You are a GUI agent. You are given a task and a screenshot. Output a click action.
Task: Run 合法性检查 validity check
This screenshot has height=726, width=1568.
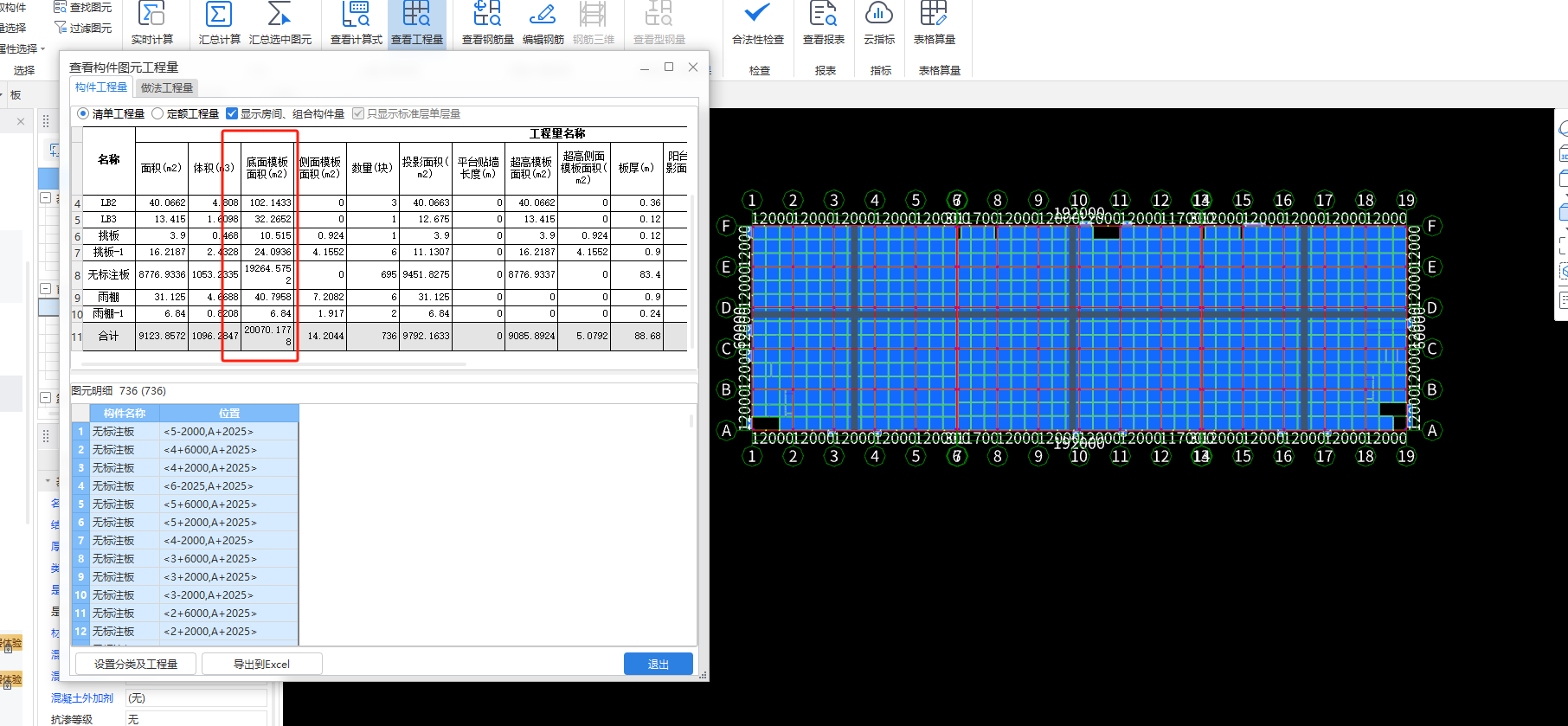pos(757,23)
